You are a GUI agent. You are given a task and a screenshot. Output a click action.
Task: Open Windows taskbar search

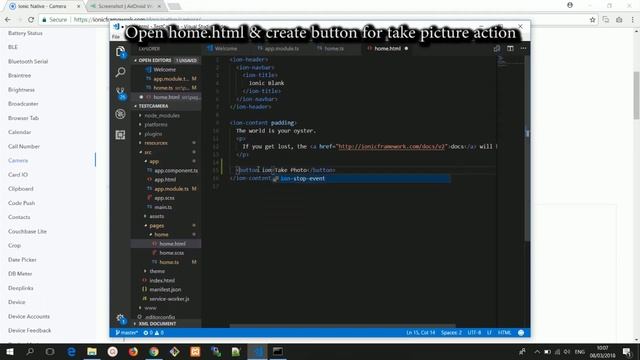30,351
